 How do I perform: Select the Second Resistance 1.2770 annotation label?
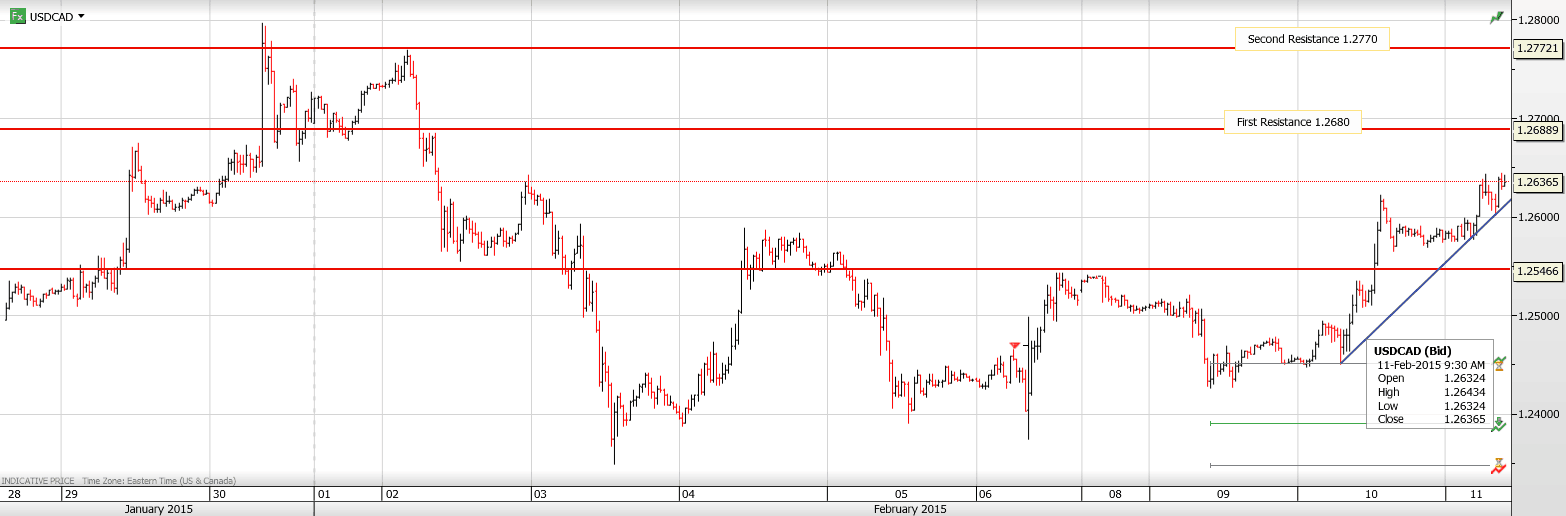(x=1311, y=39)
